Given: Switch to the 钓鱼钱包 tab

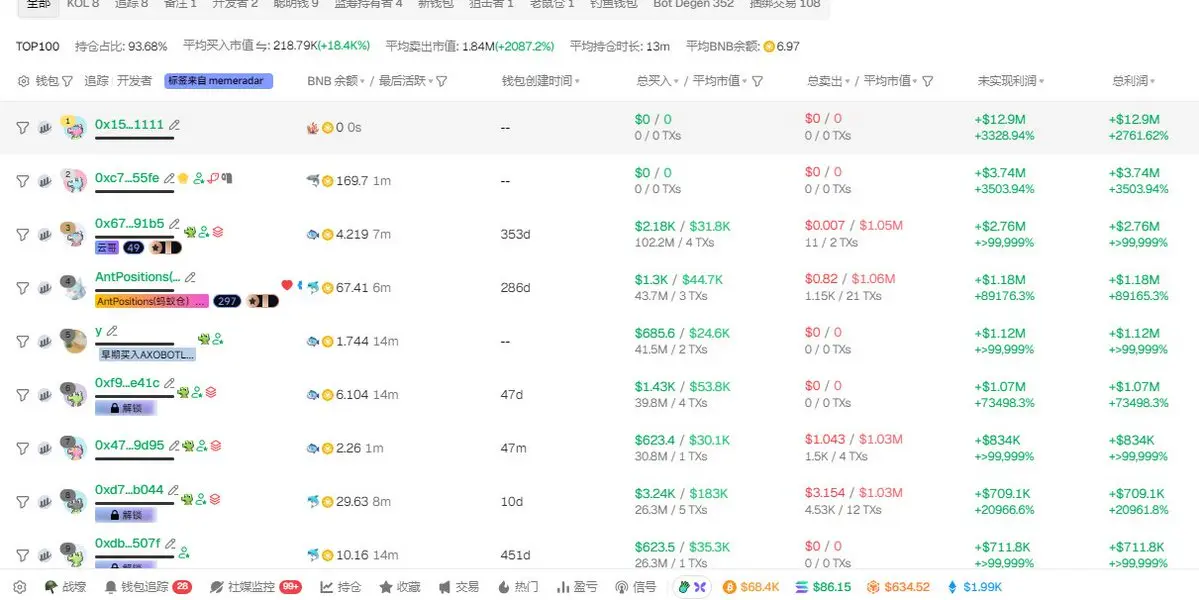Looking at the screenshot, I should coord(613,4).
